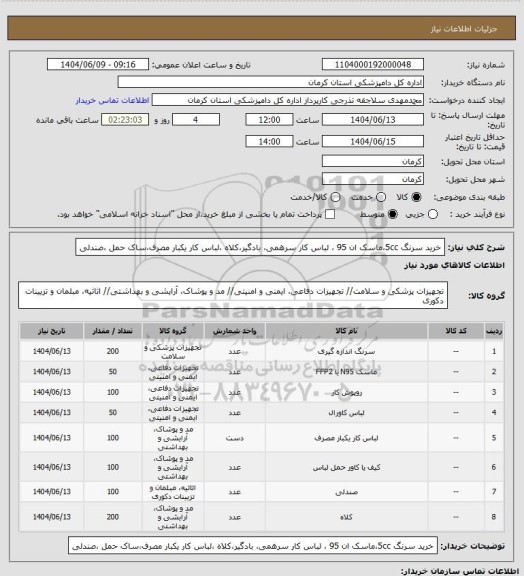Click the delivery province field کرمان
This screenshot has width=524, height=576.
[x=373, y=161]
